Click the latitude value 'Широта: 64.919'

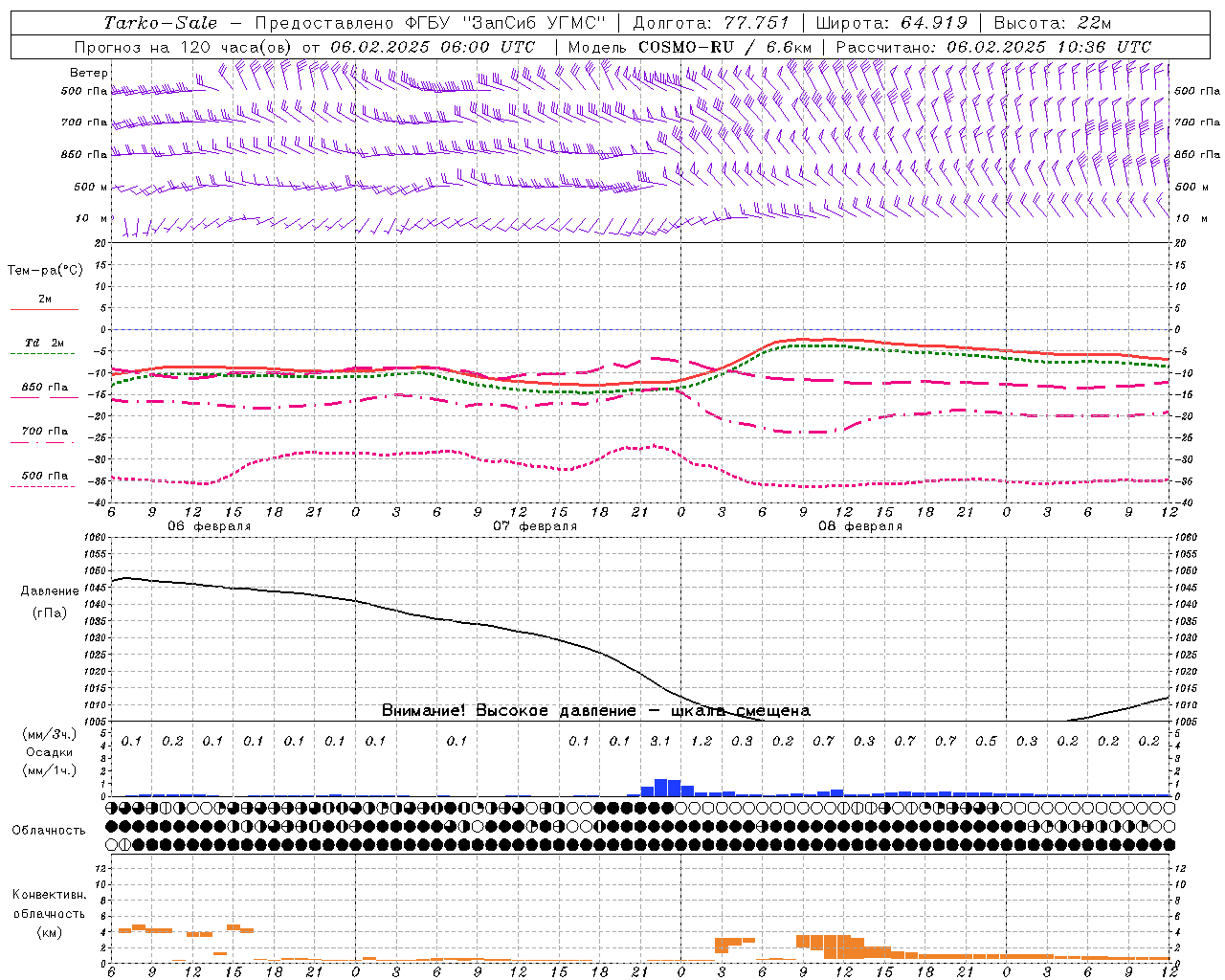(892, 23)
